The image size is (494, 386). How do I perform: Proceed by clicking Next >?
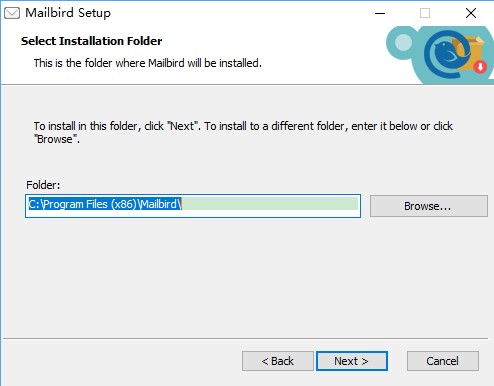[x=352, y=361]
